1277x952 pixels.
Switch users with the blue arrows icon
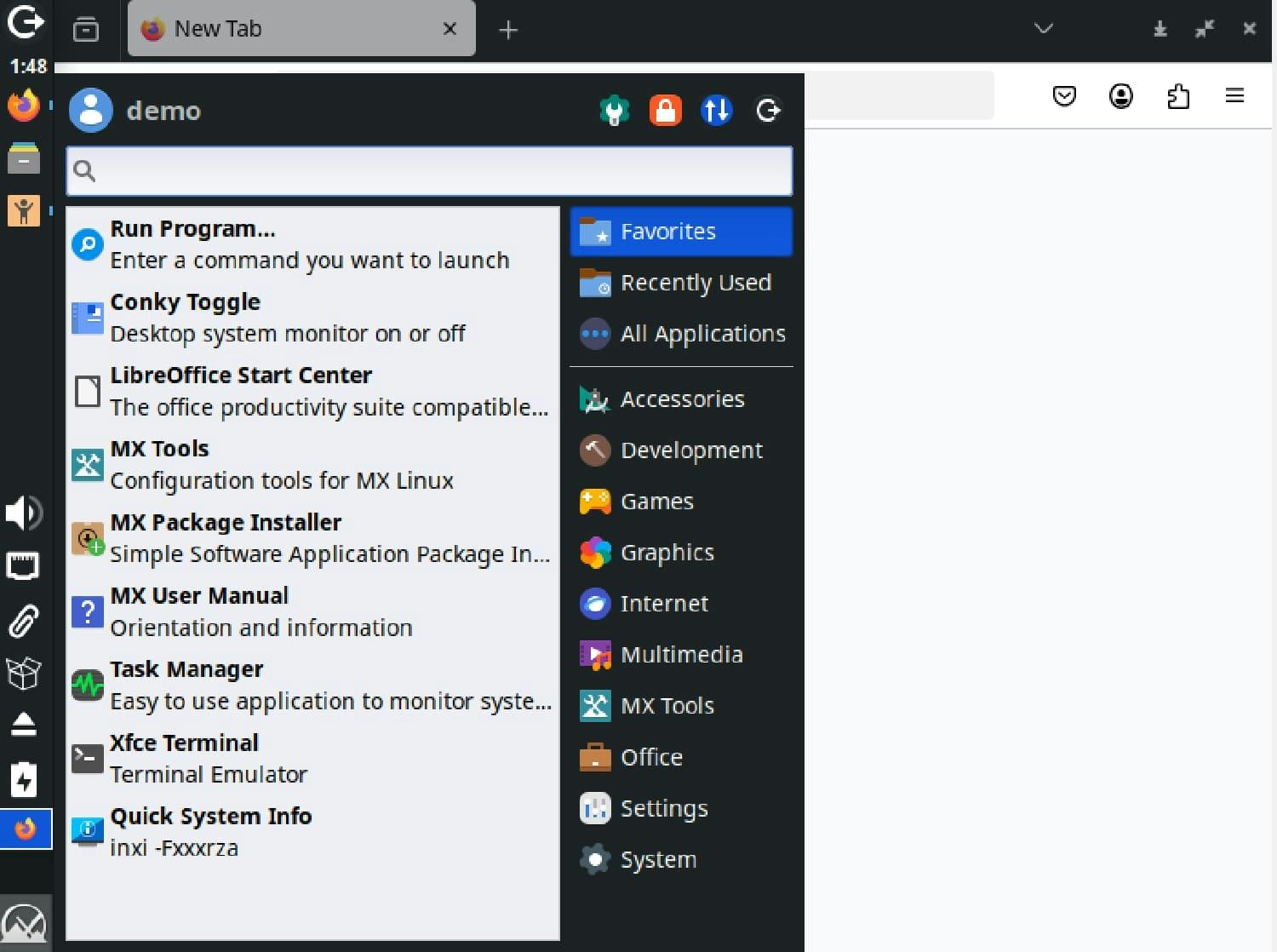(x=717, y=110)
